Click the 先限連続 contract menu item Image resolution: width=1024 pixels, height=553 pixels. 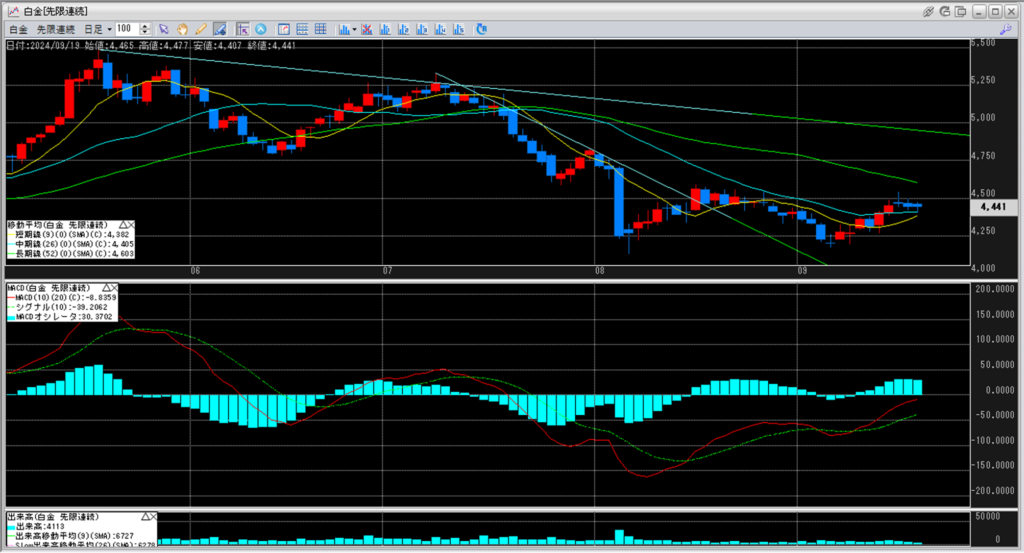tap(57, 29)
